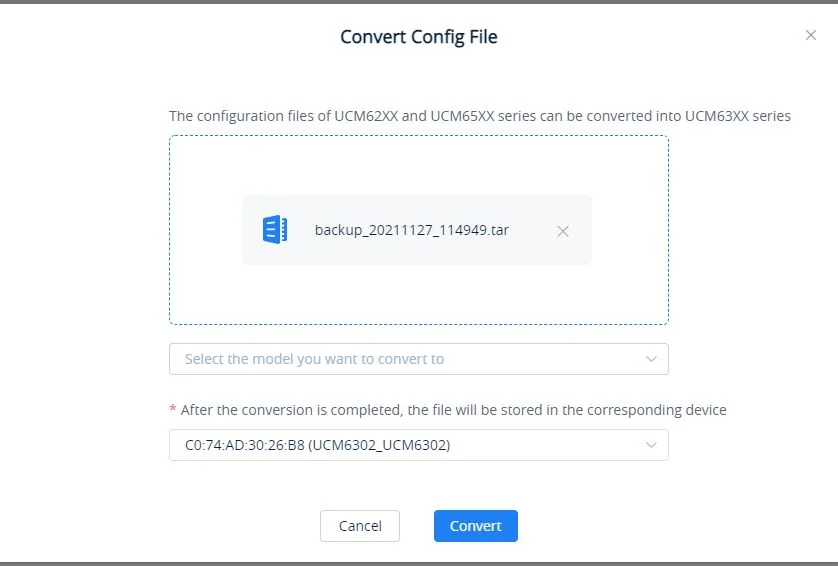Screen dimensions: 838x566
Task: Expand the model selection chevron arrow
Action: [651, 359]
